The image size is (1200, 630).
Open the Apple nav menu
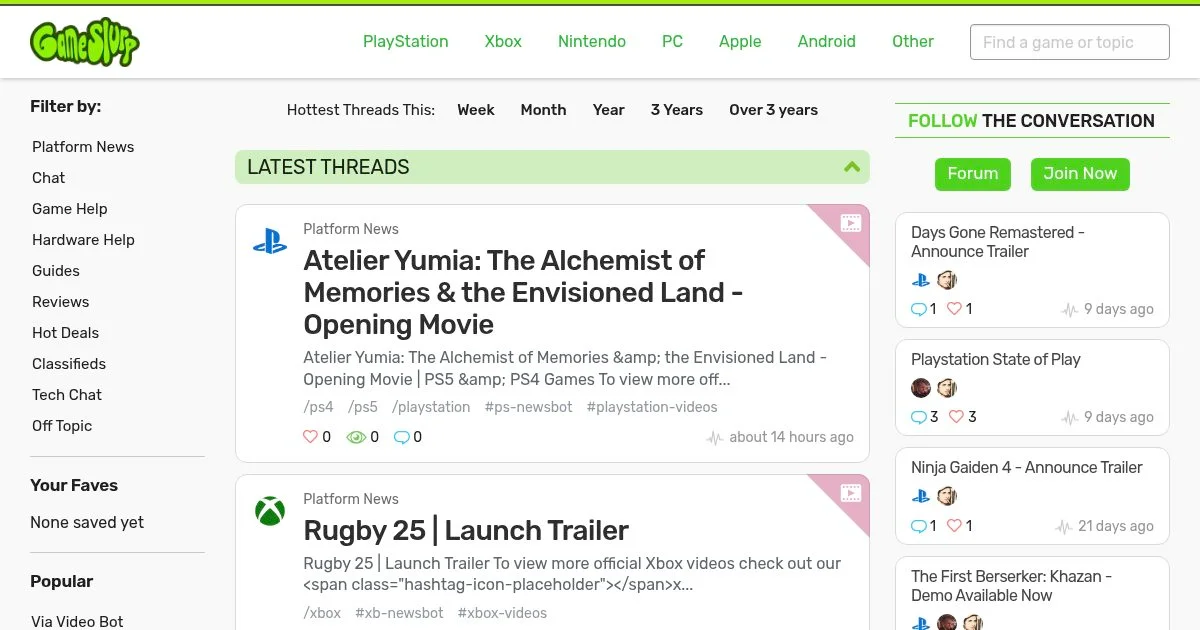click(x=740, y=41)
